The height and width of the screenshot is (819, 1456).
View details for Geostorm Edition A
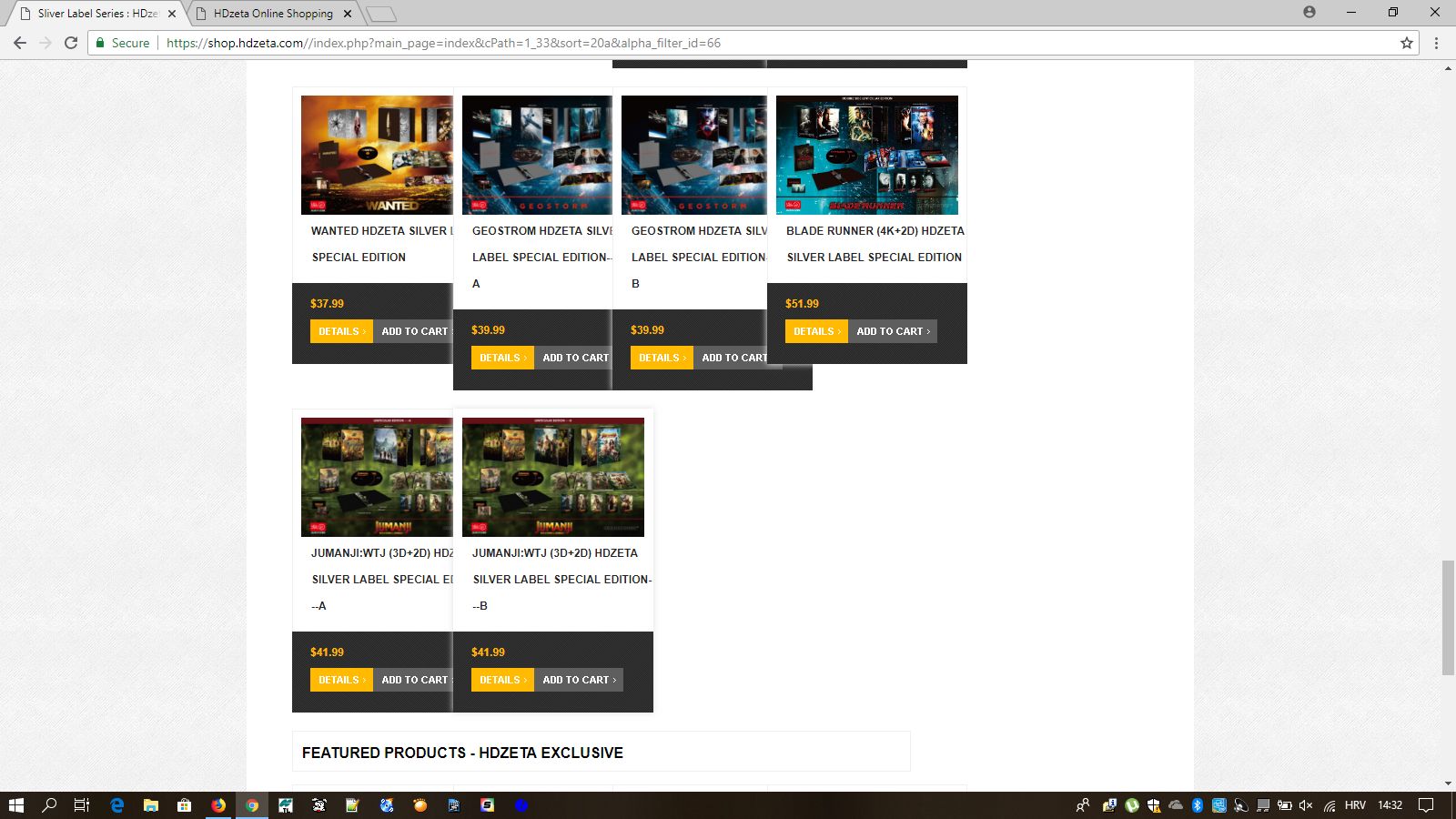pos(502,358)
